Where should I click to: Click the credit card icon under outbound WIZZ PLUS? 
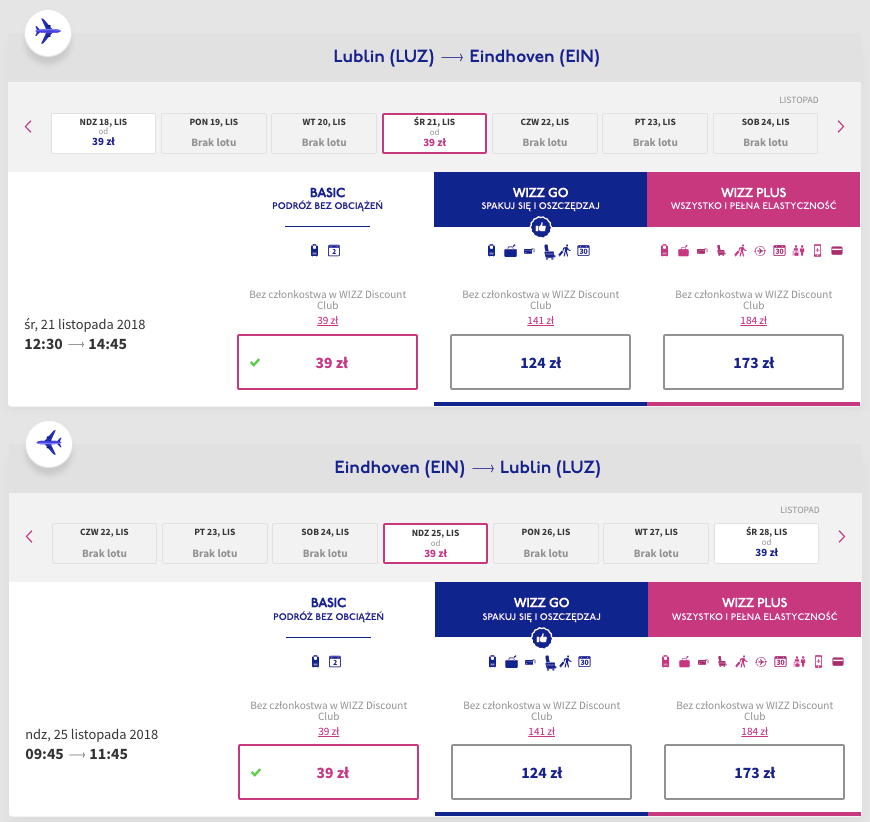(837, 251)
